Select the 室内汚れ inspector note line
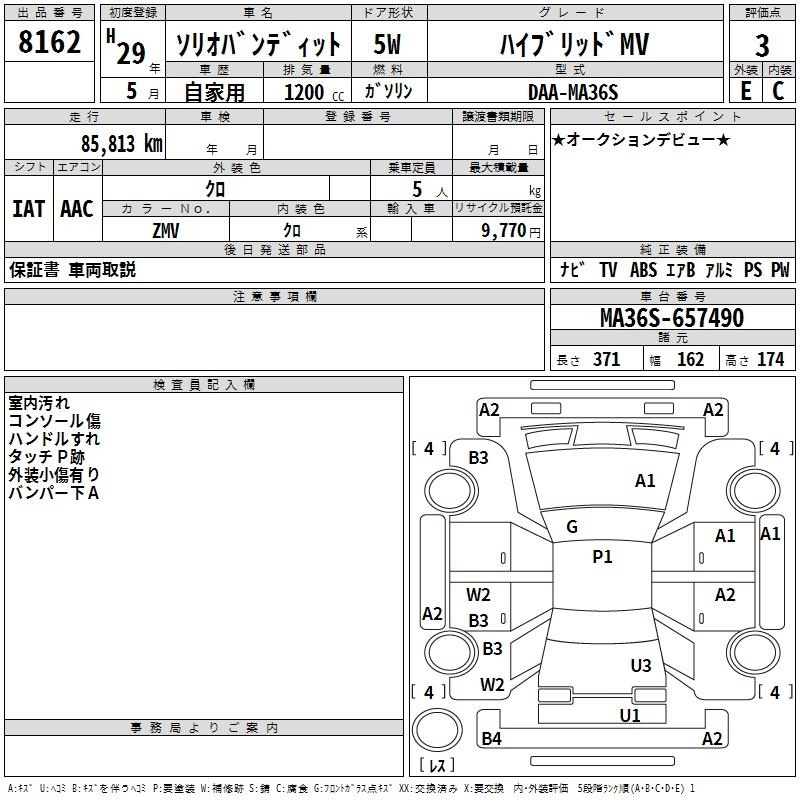Image resolution: width=800 pixels, height=800 pixels. tap(39, 403)
